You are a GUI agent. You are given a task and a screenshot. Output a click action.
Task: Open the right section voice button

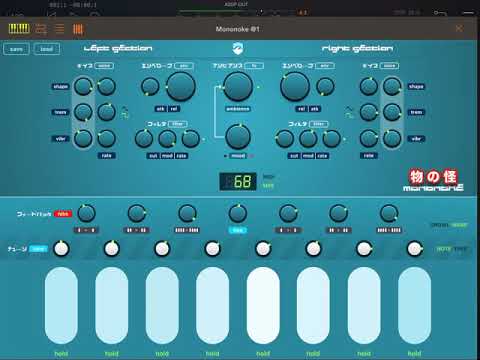(389, 66)
